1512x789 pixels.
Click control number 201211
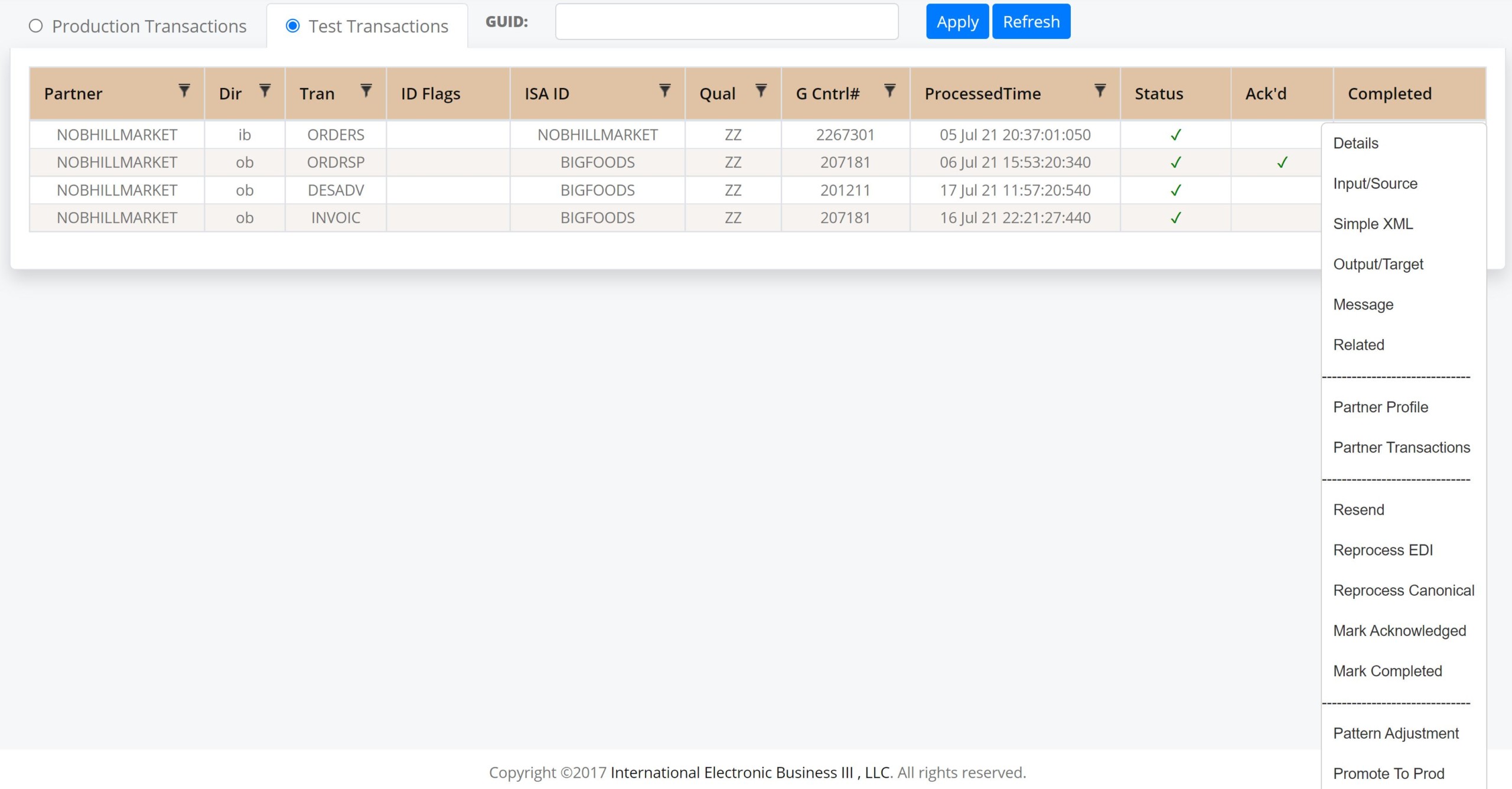(x=845, y=190)
